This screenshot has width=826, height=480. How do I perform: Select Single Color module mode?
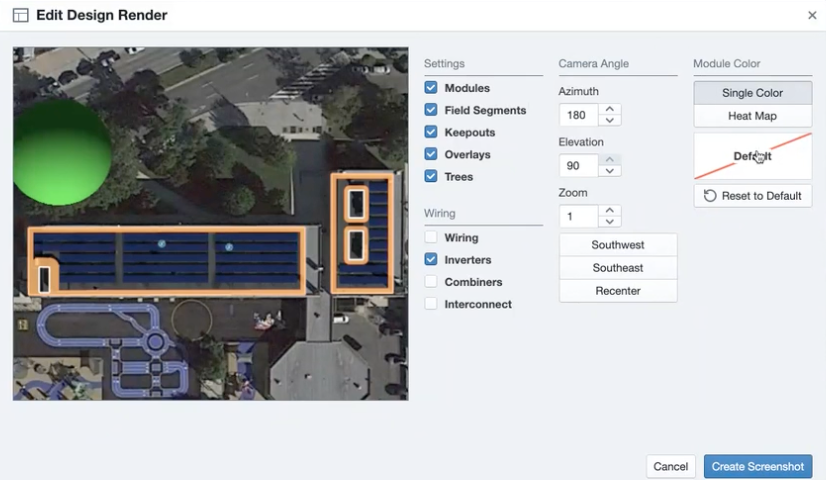752,93
